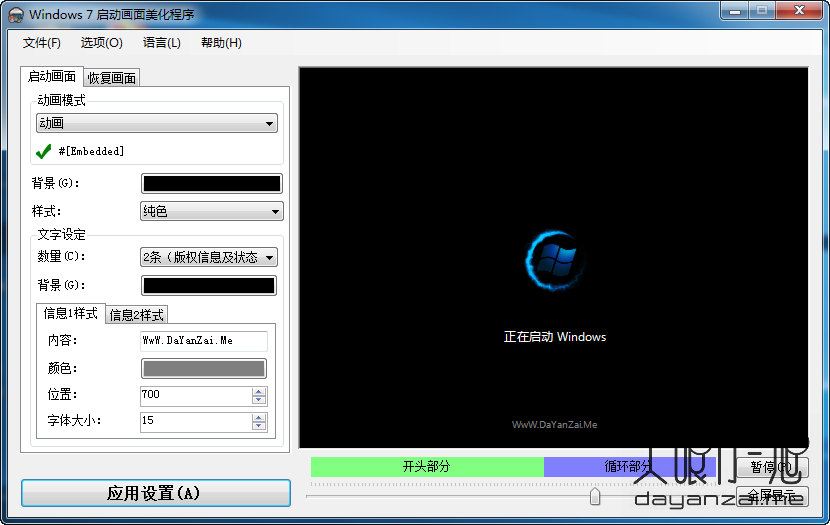
Task: Click the green 开头部分 timeline segment
Action: [x=427, y=466]
